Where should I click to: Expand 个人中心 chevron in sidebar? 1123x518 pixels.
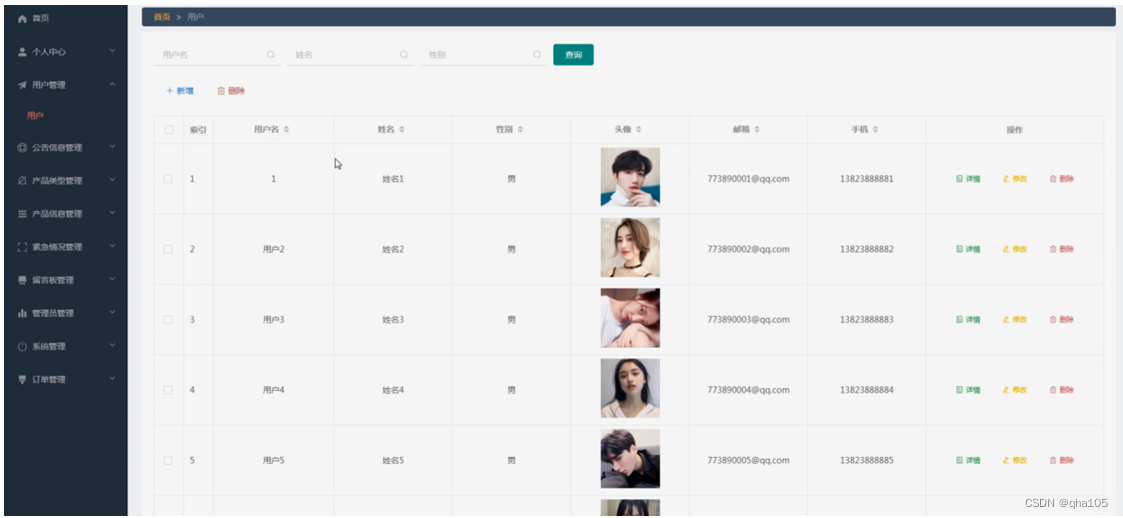tap(112, 51)
